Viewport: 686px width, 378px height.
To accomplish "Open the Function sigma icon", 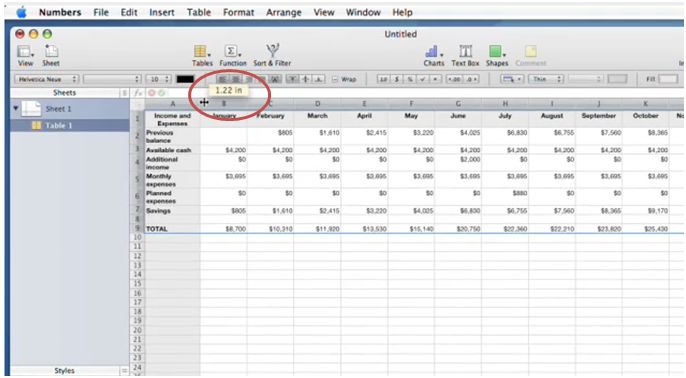I will pos(232,52).
